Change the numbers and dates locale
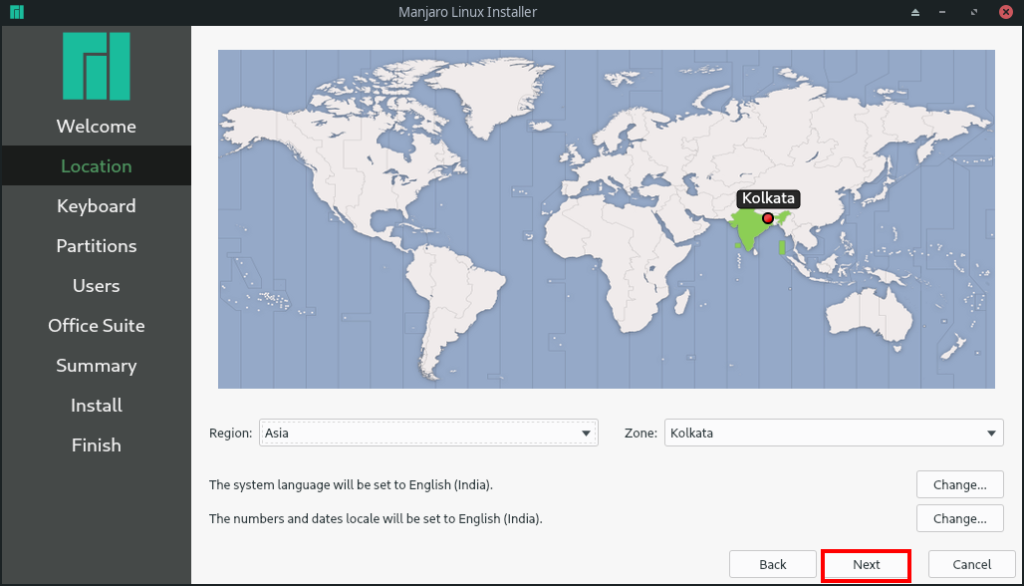Screen dimensions: 1024x586 [x=959, y=519]
